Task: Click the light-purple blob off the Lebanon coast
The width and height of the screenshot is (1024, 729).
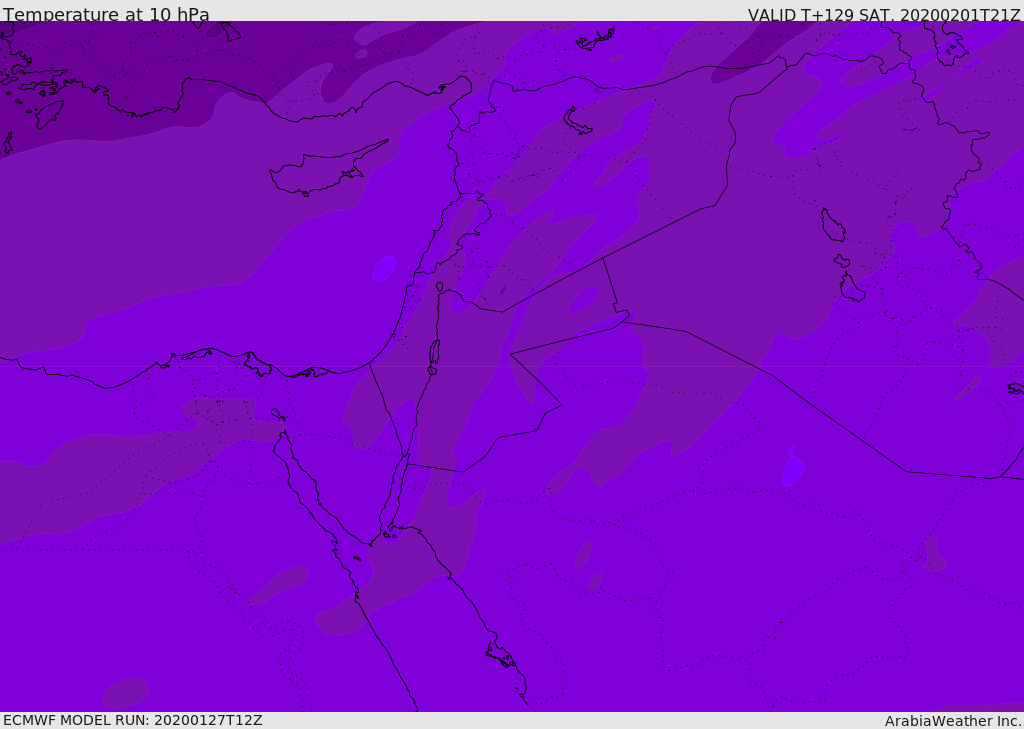Action: point(384,268)
